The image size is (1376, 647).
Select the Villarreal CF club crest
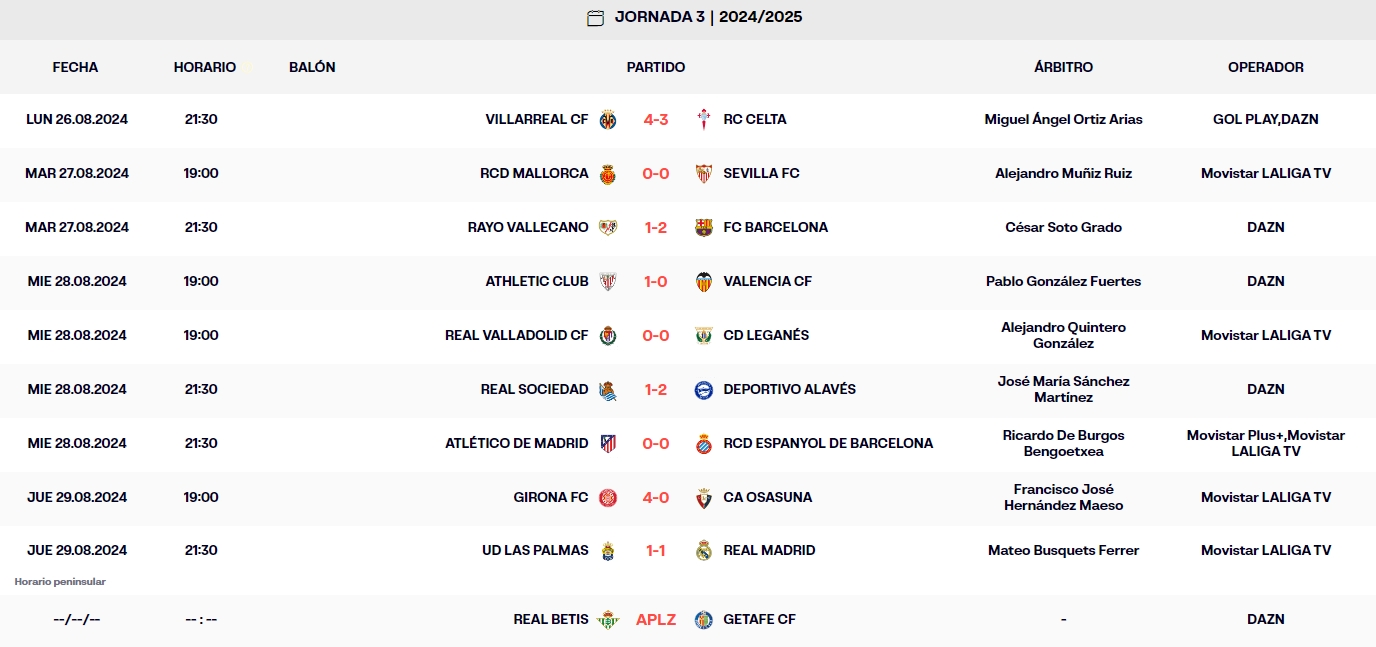tap(608, 119)
